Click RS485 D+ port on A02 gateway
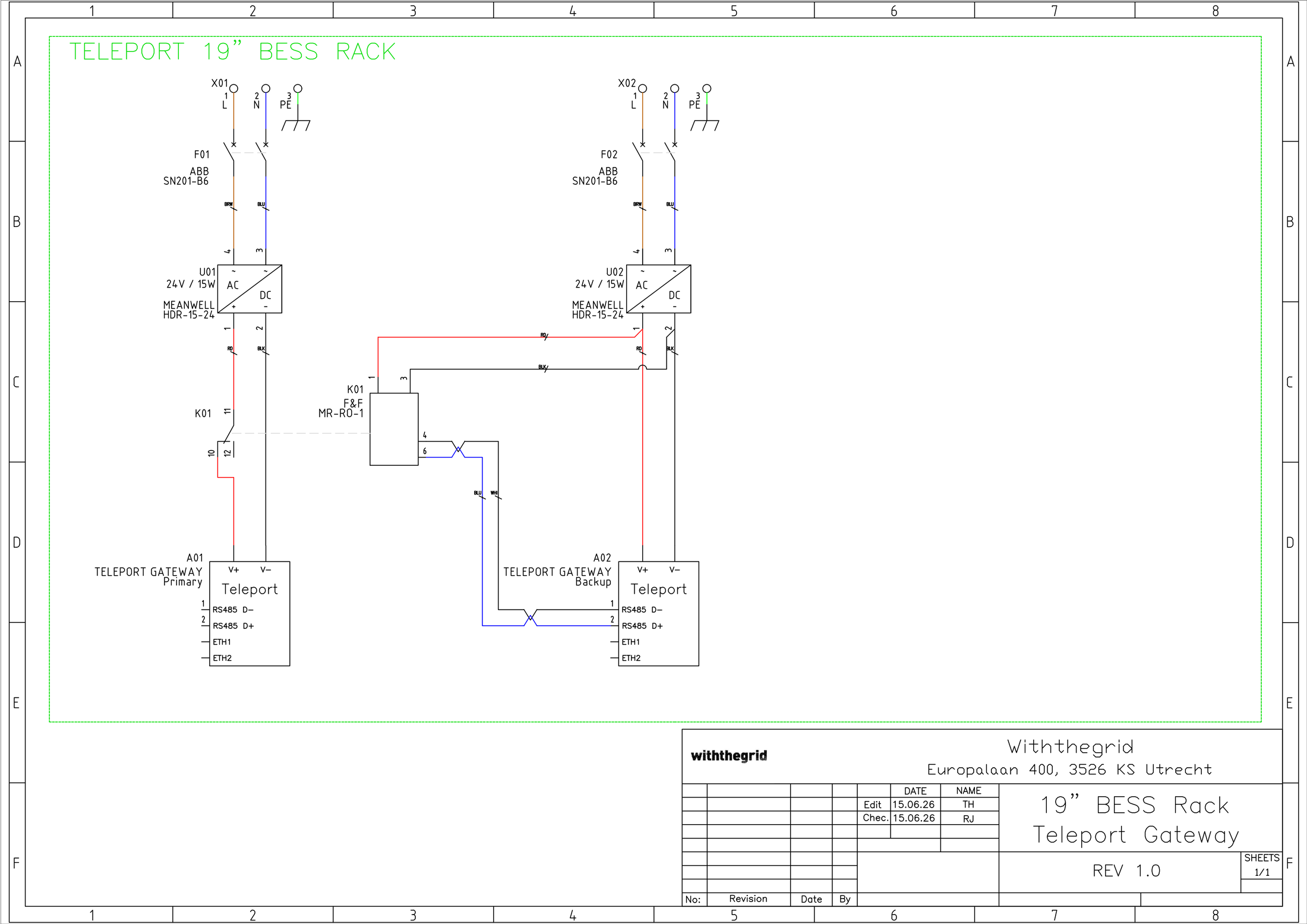This screenshot has width=1307, height=924. click(642, 626)
